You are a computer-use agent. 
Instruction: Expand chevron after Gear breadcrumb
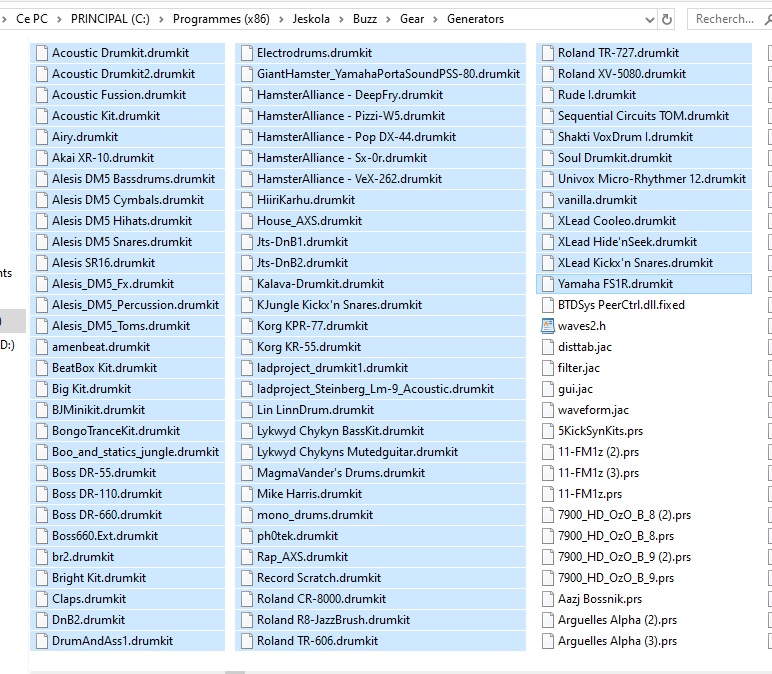[435, 20]
